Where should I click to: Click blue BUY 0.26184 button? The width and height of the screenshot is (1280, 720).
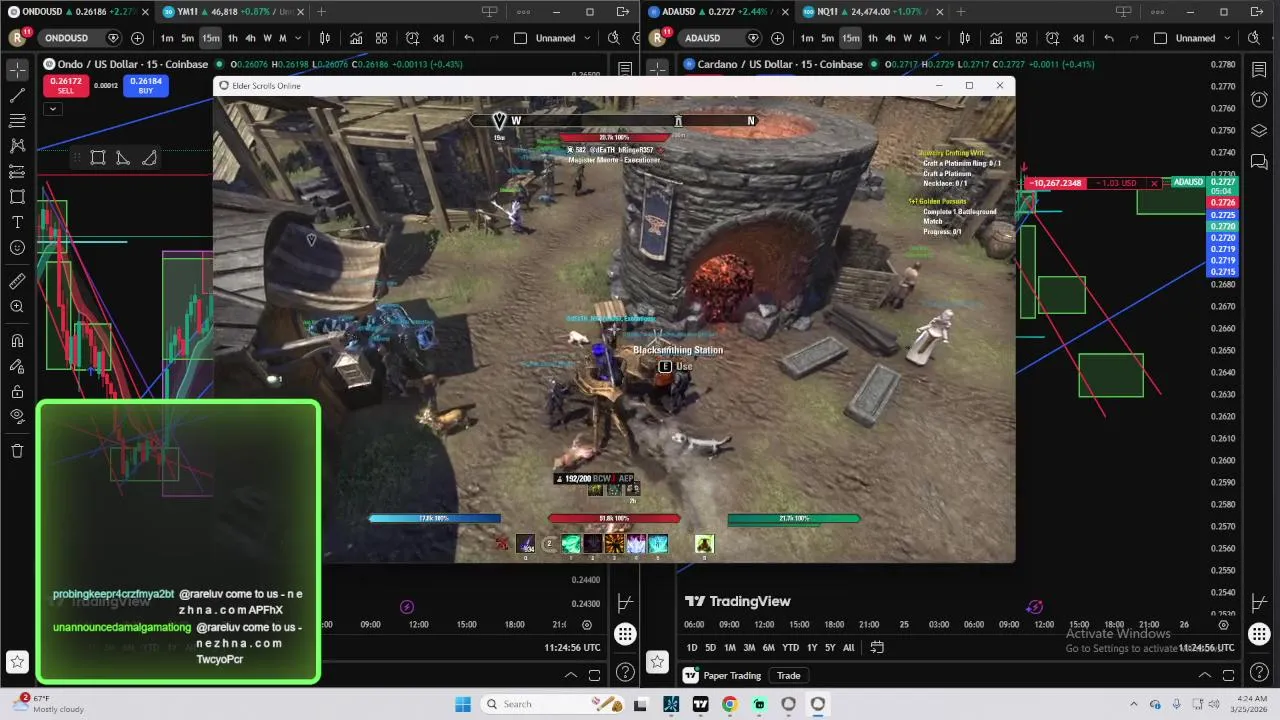click(145, 86)
